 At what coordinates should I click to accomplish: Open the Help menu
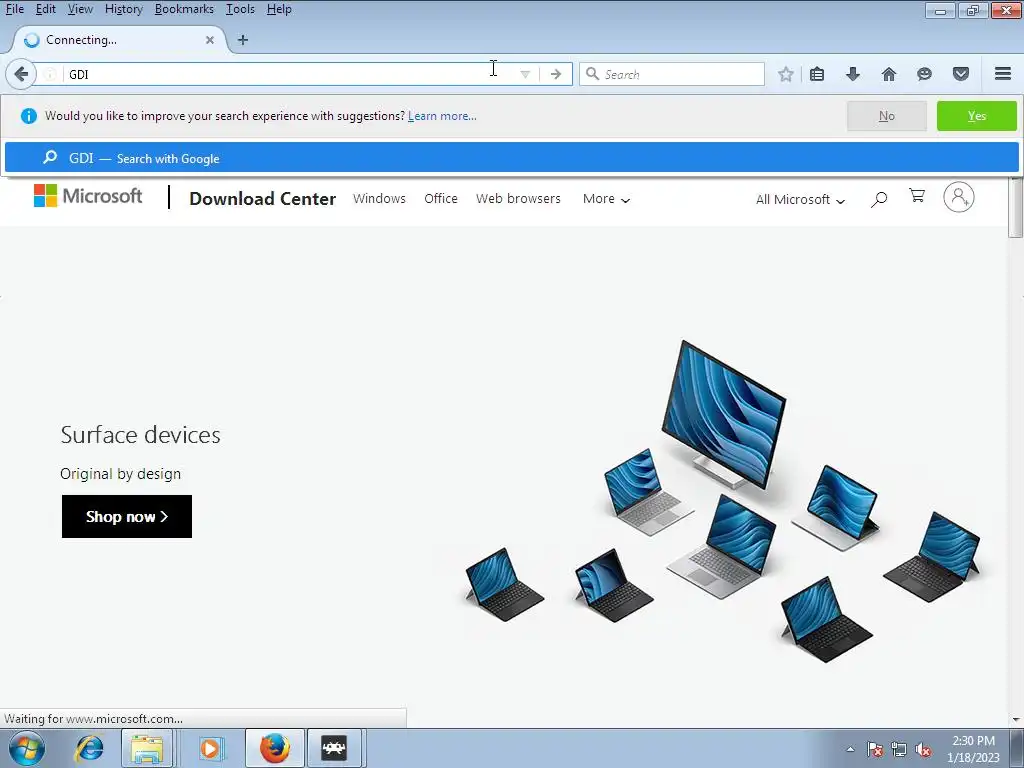click(279, 9)
